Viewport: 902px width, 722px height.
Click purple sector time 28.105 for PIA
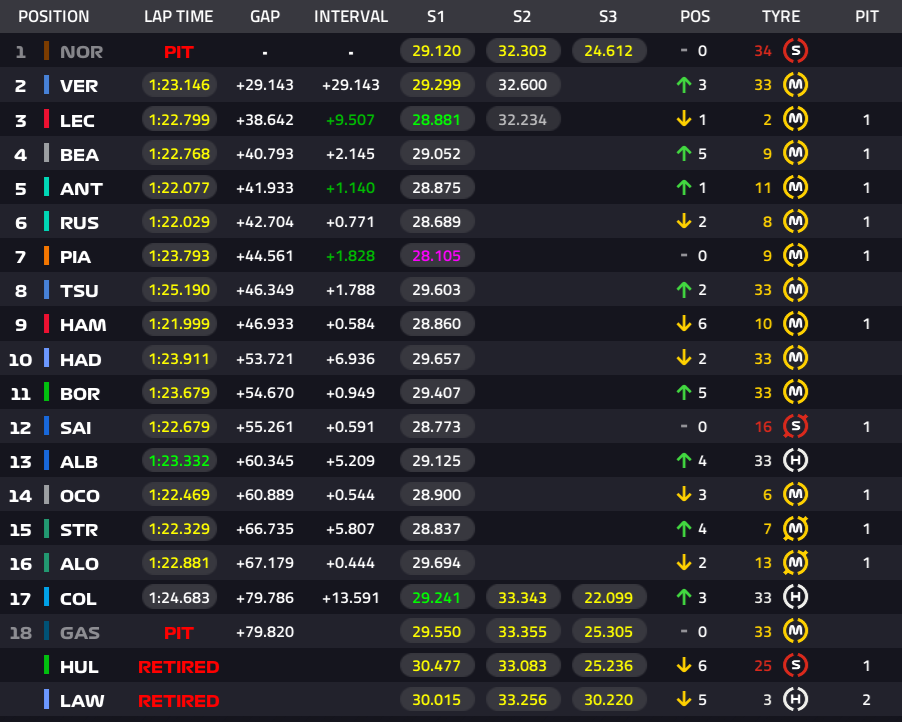point(437,256)
